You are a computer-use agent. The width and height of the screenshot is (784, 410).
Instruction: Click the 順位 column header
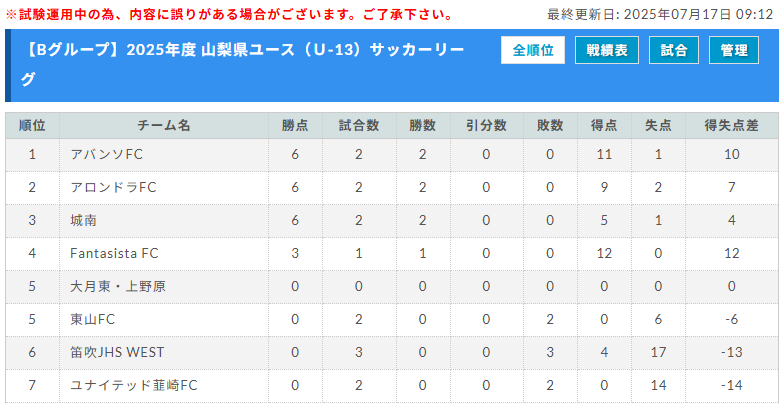[x=32, y=126]
